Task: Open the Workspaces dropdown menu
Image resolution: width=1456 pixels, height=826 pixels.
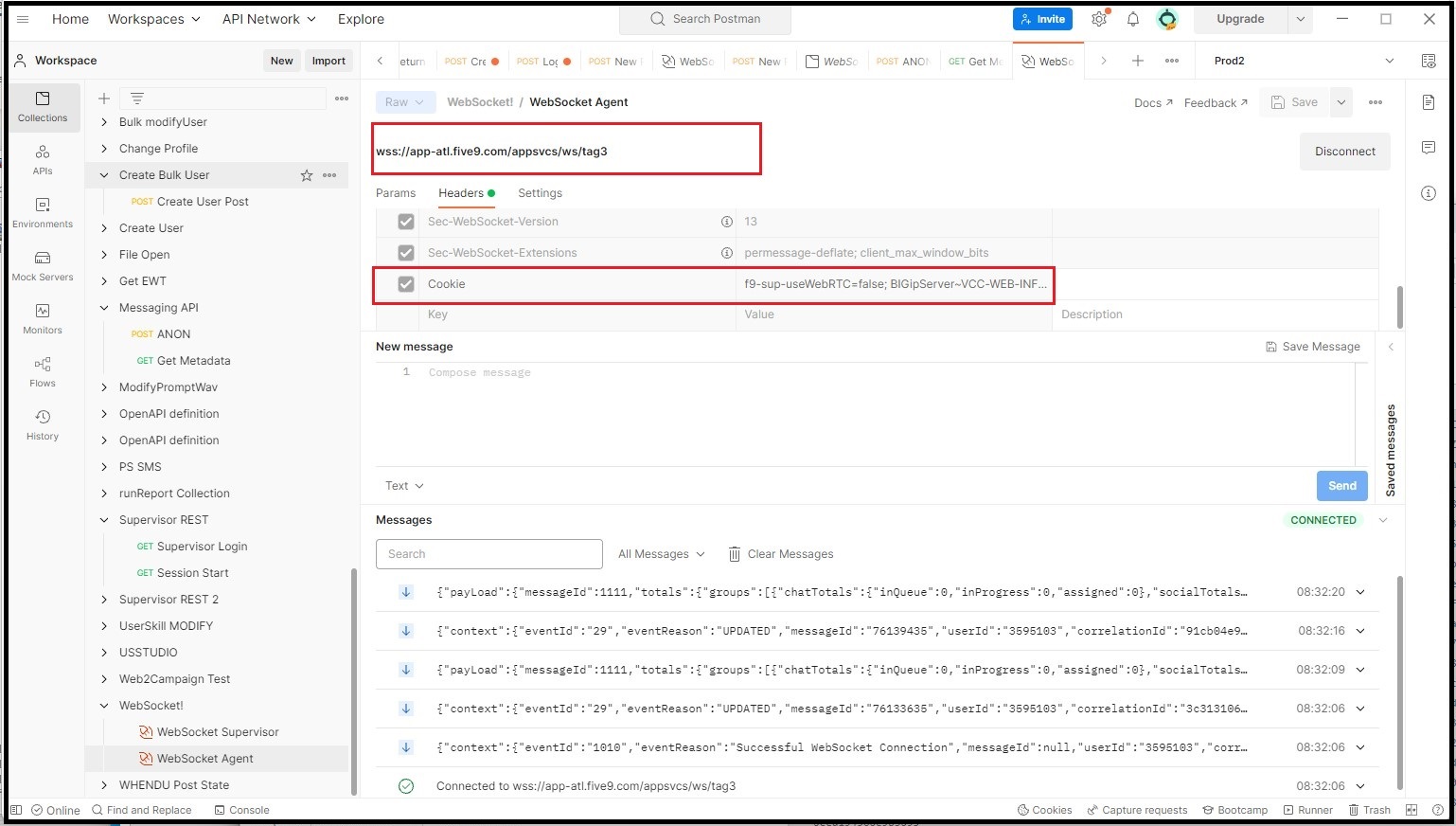Action: (154, 19)
